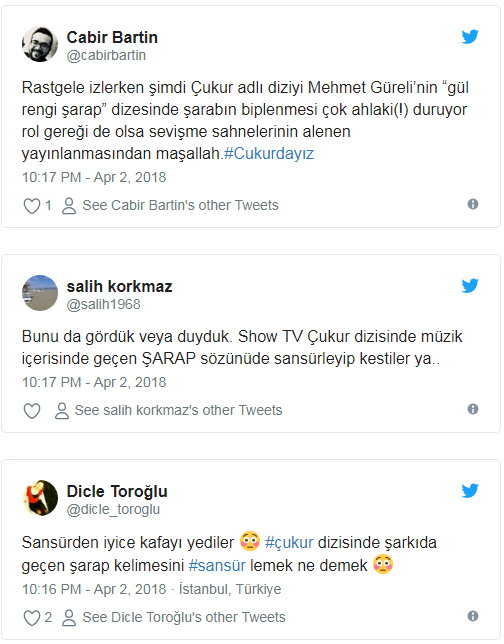Like Cabir Bartin's tweet with the heart icon
This screenshot has height=644, width=504.
[32, 206]
